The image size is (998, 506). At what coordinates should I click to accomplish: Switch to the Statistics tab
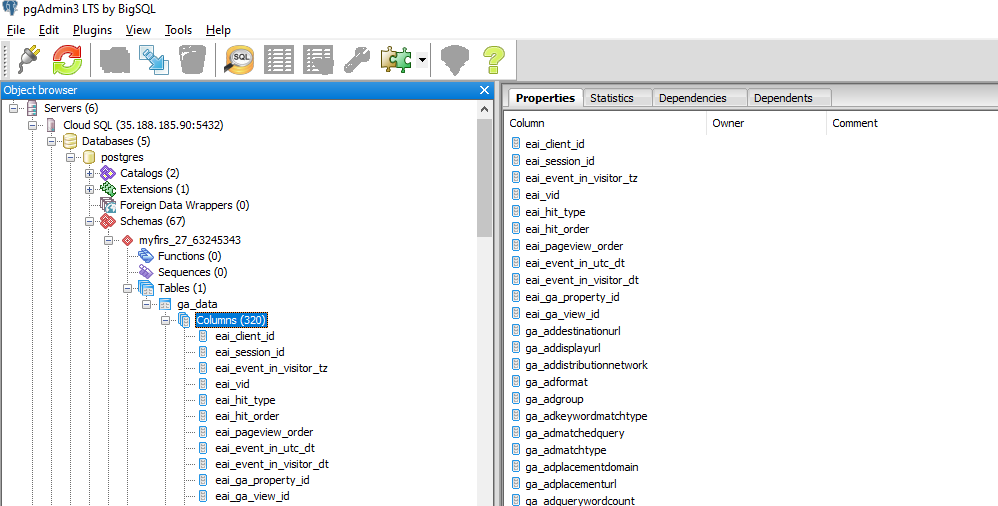click(611, 98)
